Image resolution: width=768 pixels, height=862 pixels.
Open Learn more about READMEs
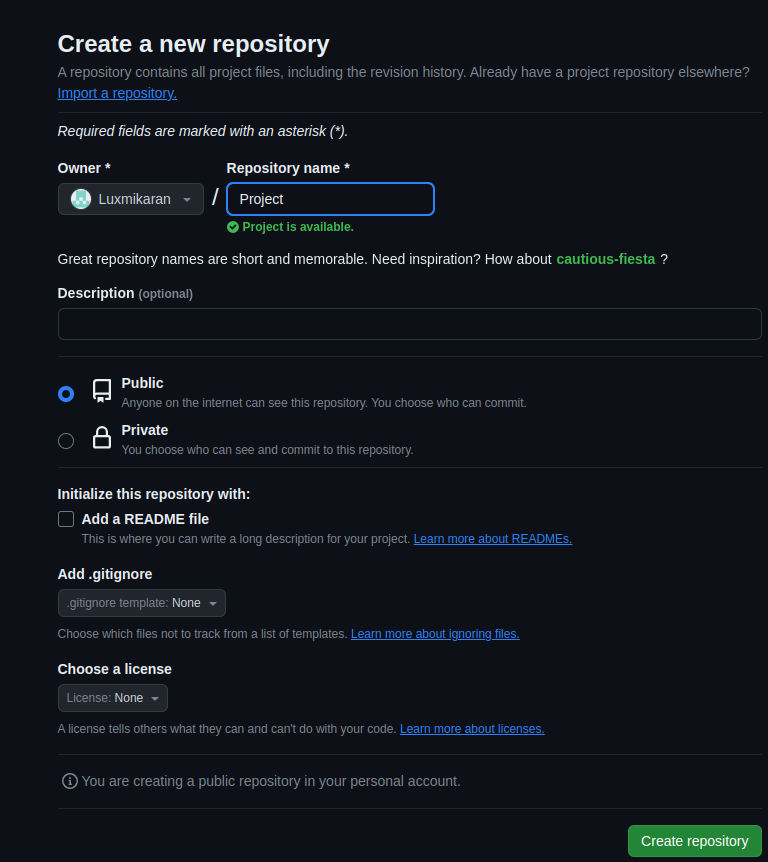492,538
